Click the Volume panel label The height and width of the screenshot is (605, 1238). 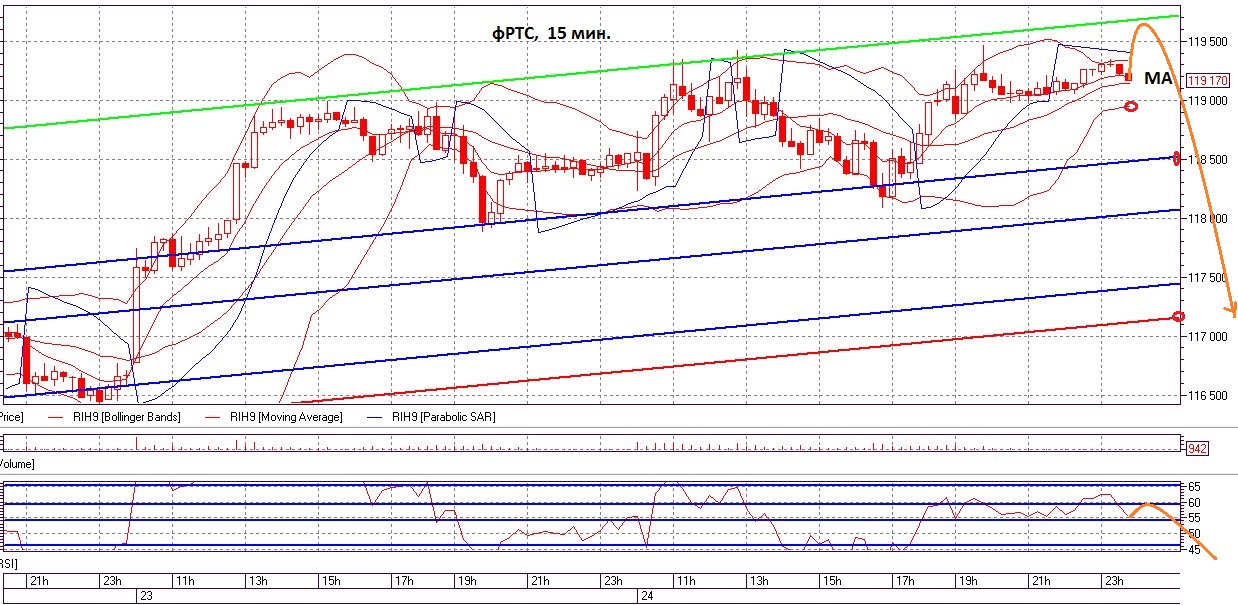17,465
